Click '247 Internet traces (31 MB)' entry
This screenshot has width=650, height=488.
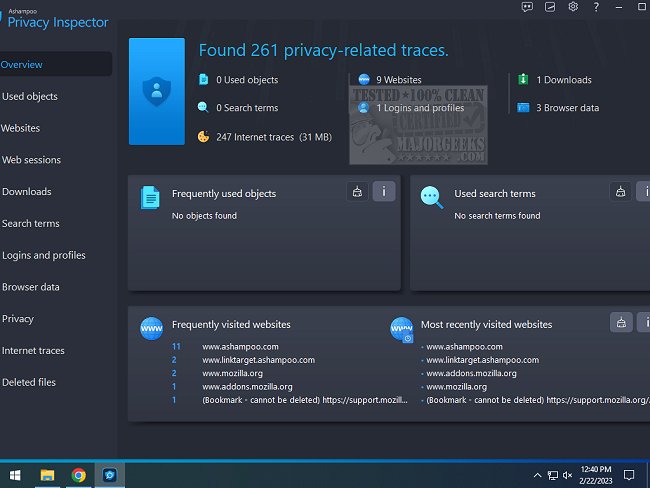pos(274,137)
